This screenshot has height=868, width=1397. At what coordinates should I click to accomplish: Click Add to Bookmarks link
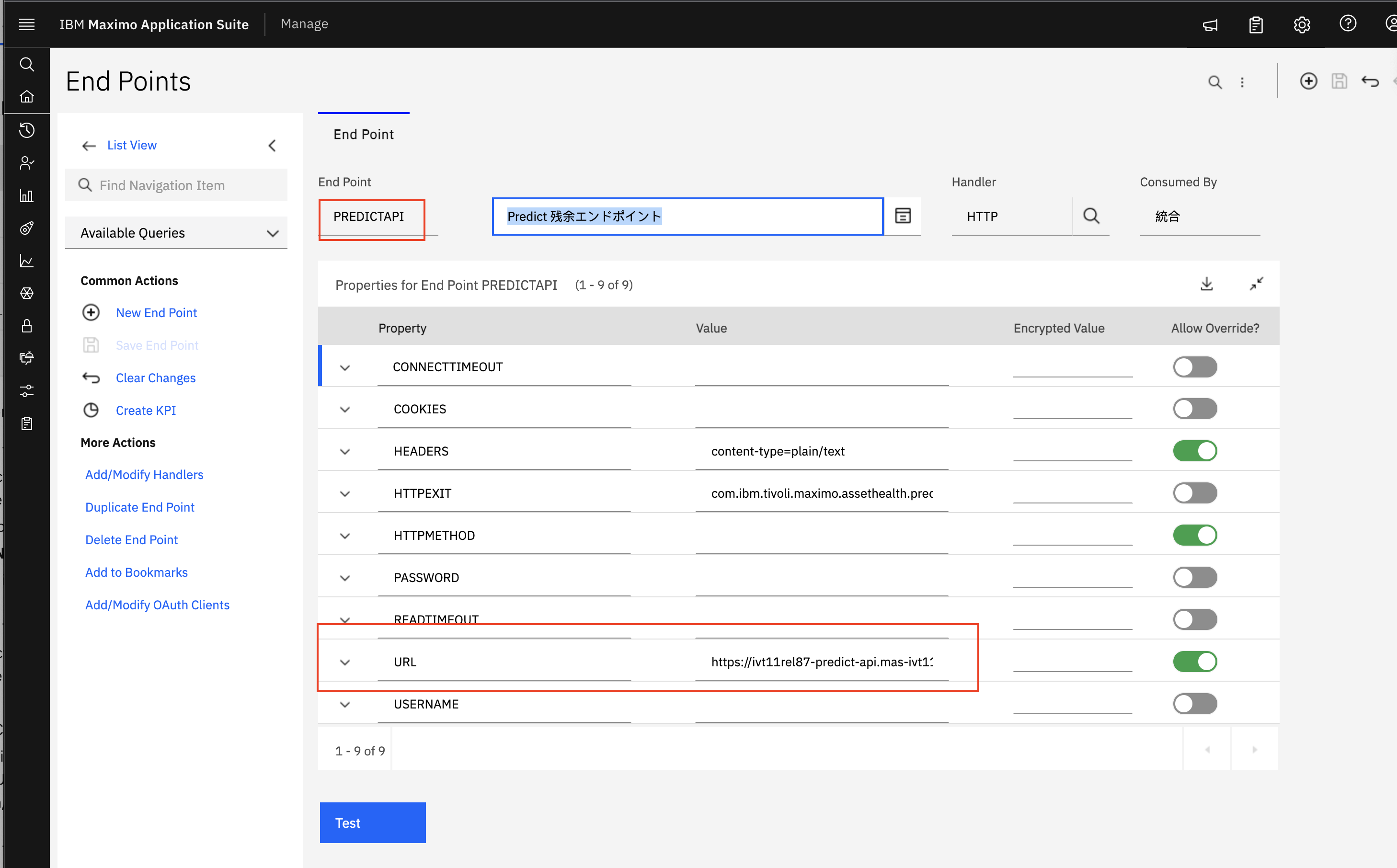pyautogui.click(x=136, y=572)
